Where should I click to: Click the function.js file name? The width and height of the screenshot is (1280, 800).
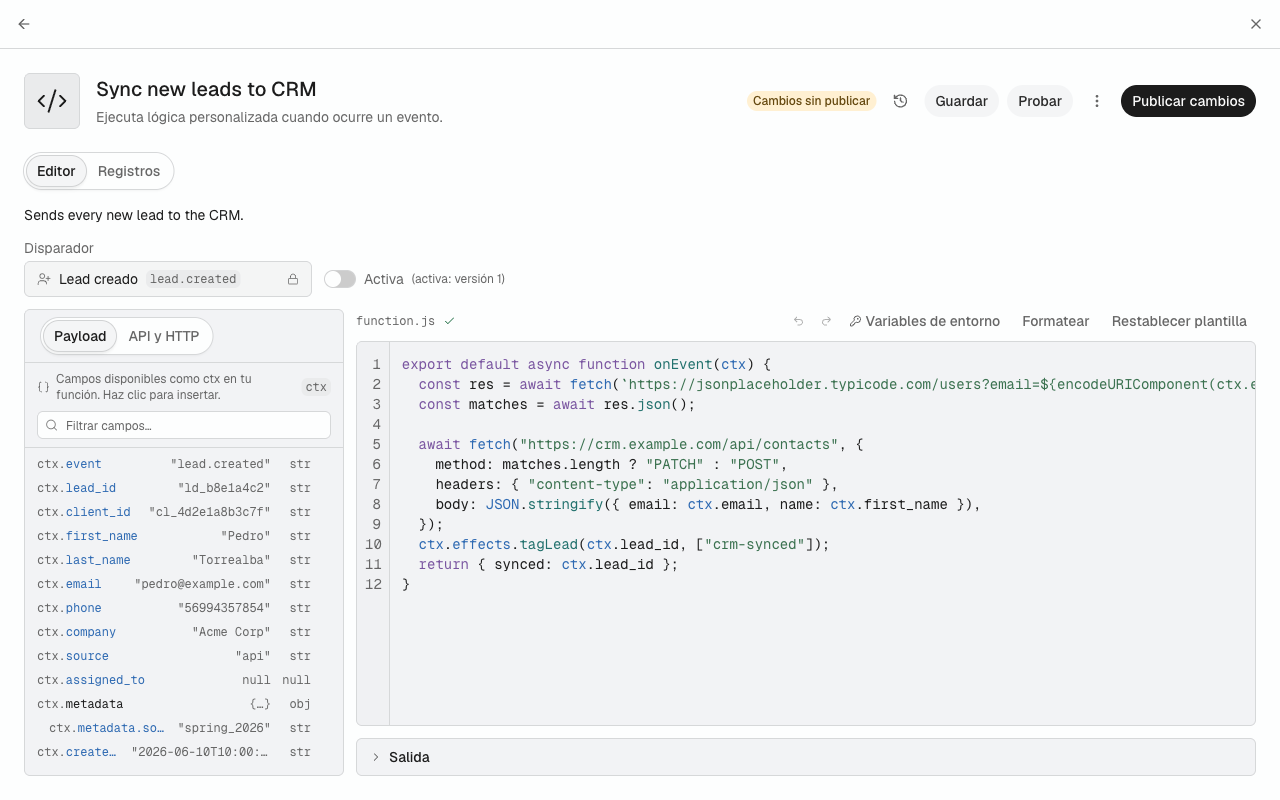tap(396, 321)
